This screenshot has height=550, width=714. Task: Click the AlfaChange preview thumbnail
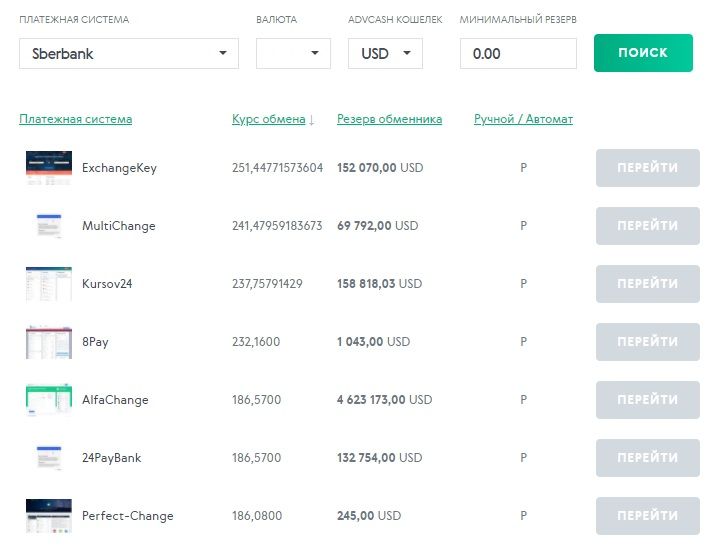(48, 400)
